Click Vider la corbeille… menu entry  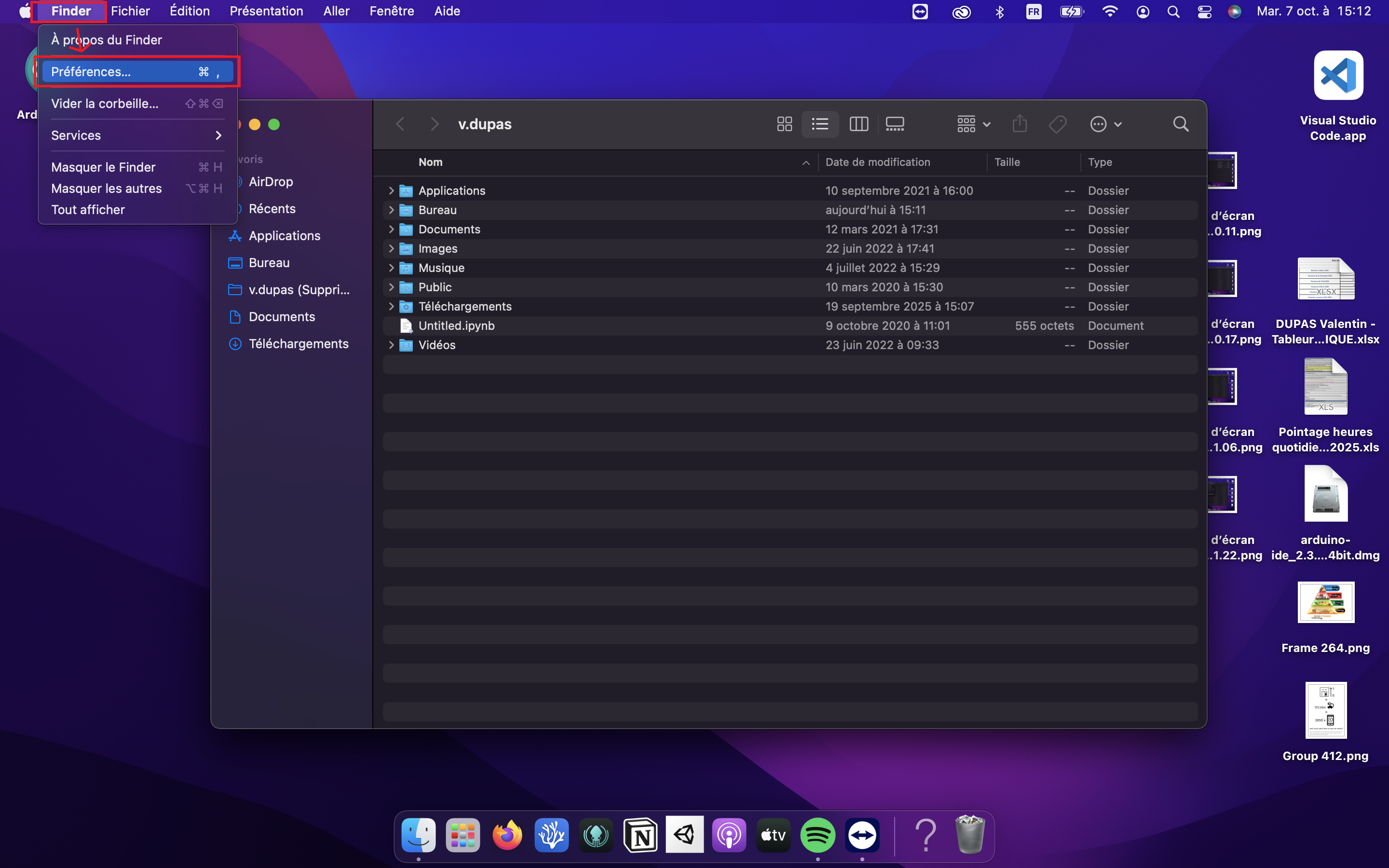[105, 104]
